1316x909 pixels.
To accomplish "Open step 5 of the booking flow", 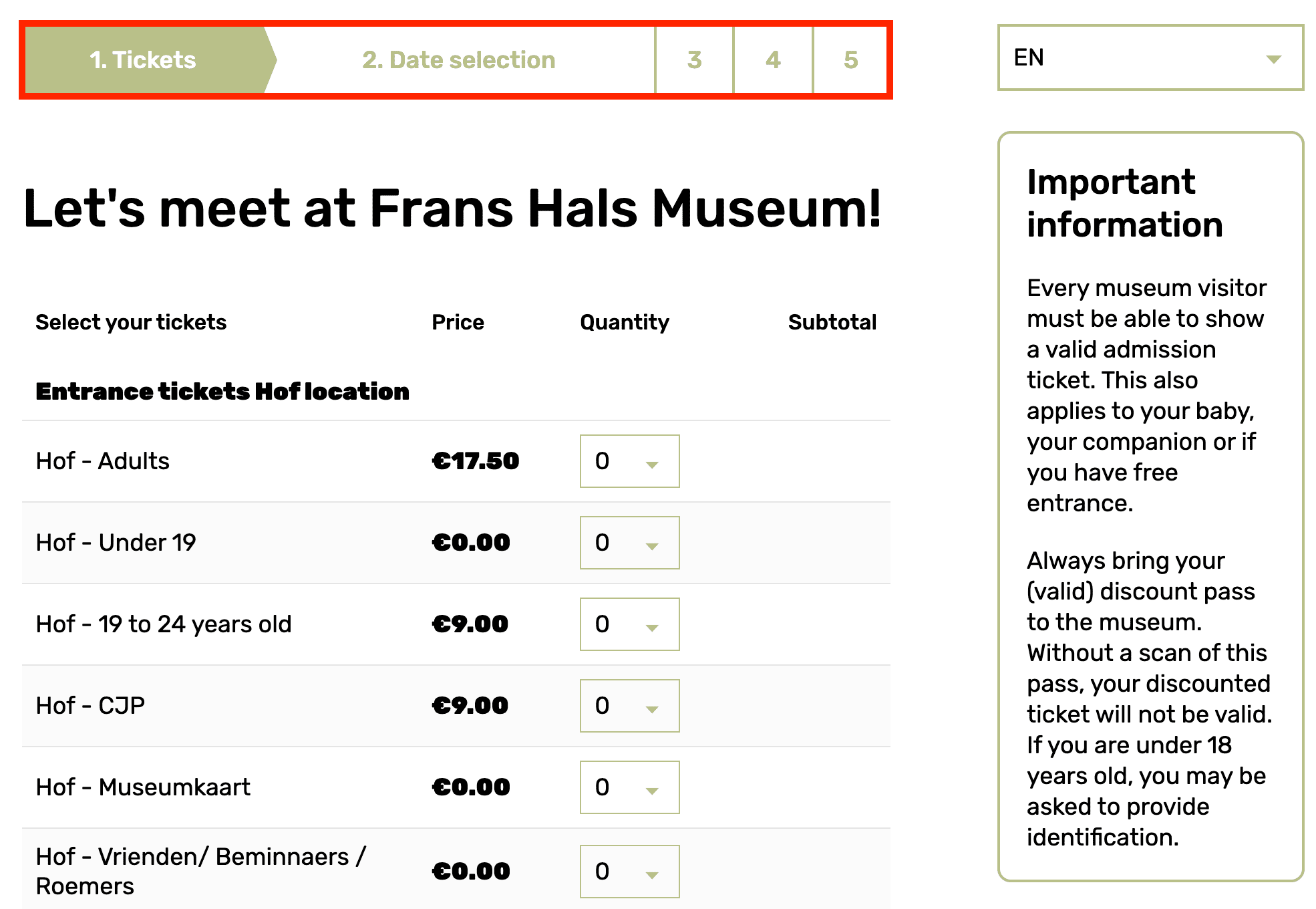I will pos(850,59).
